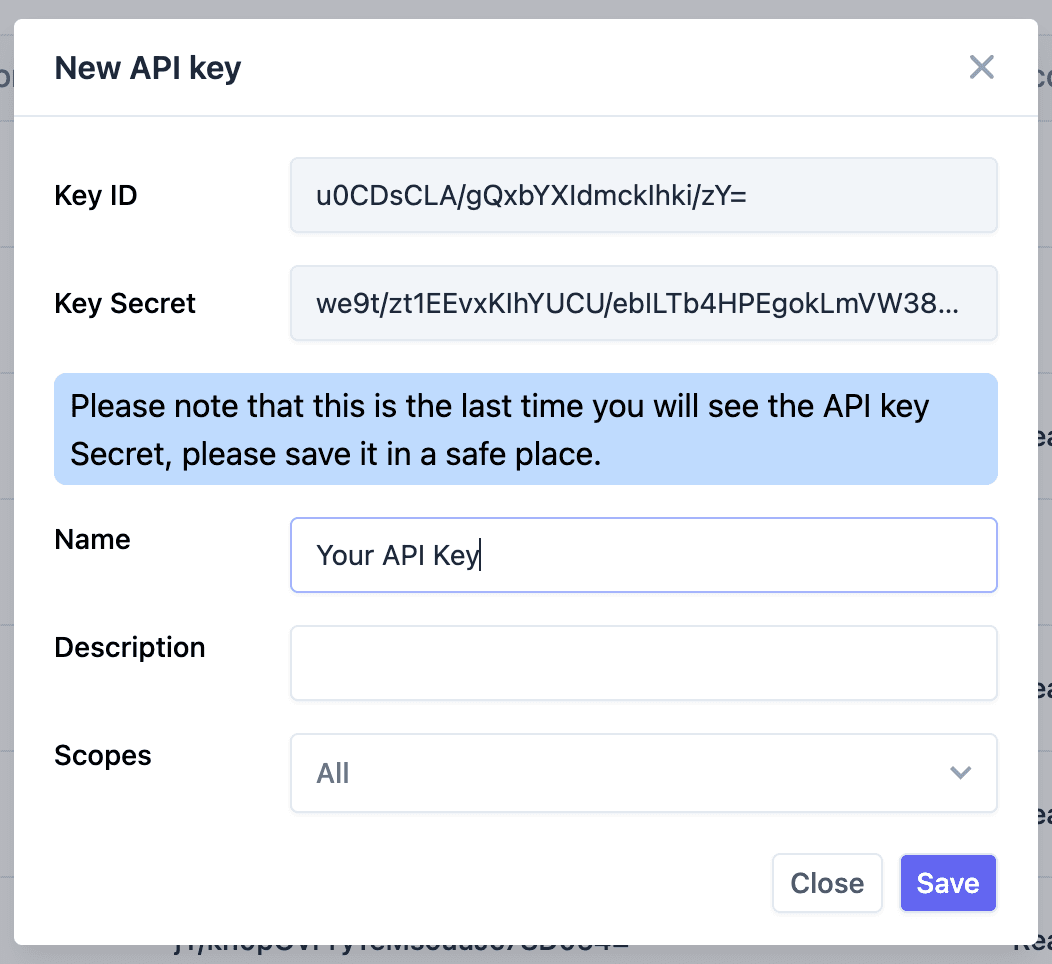Open the Scopes dropdown showing All
1052x964 pixels.
coord(643,772)
